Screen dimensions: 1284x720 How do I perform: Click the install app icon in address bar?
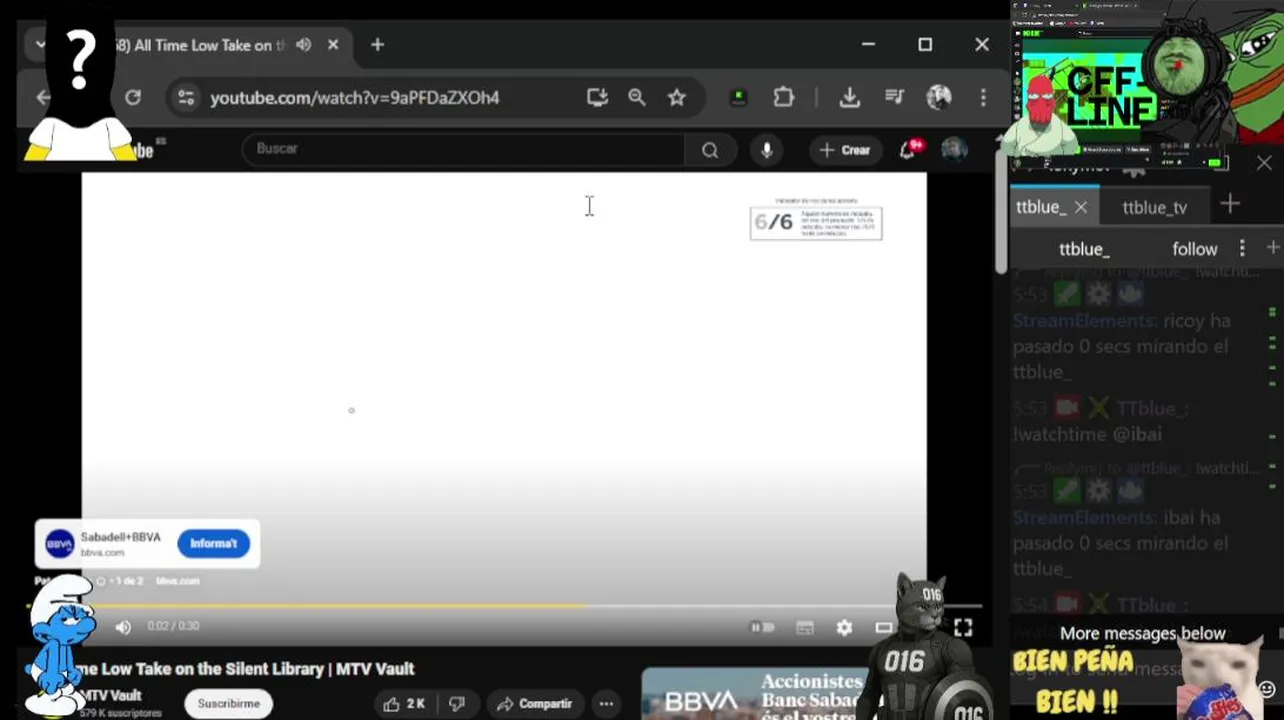pyautogui.click(x=597, y=97)
